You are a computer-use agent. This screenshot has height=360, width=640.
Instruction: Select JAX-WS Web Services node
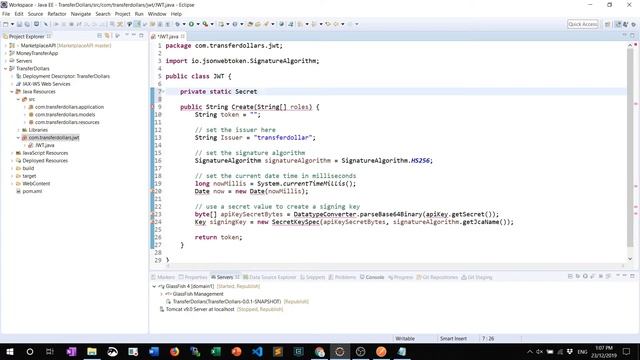point(46,84)
